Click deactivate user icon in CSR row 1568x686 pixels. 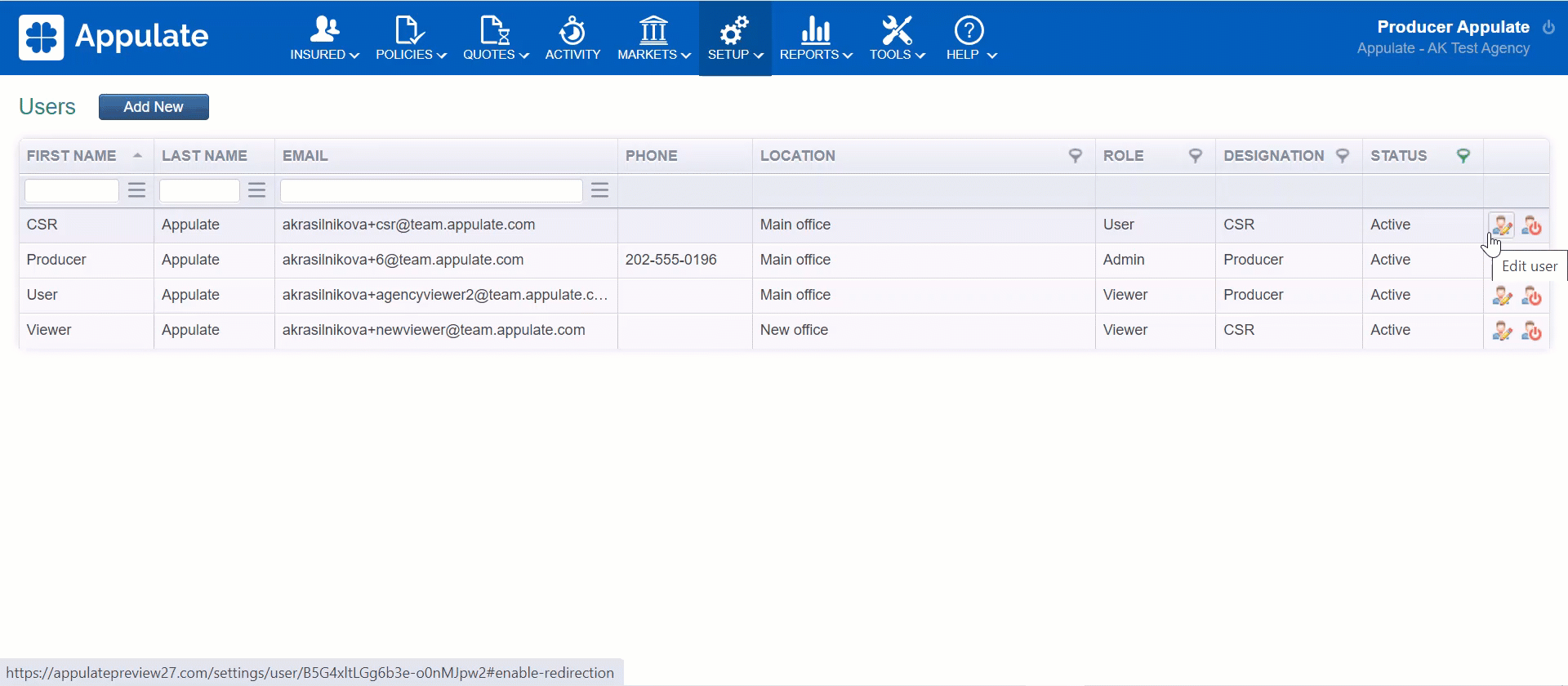1531,225
